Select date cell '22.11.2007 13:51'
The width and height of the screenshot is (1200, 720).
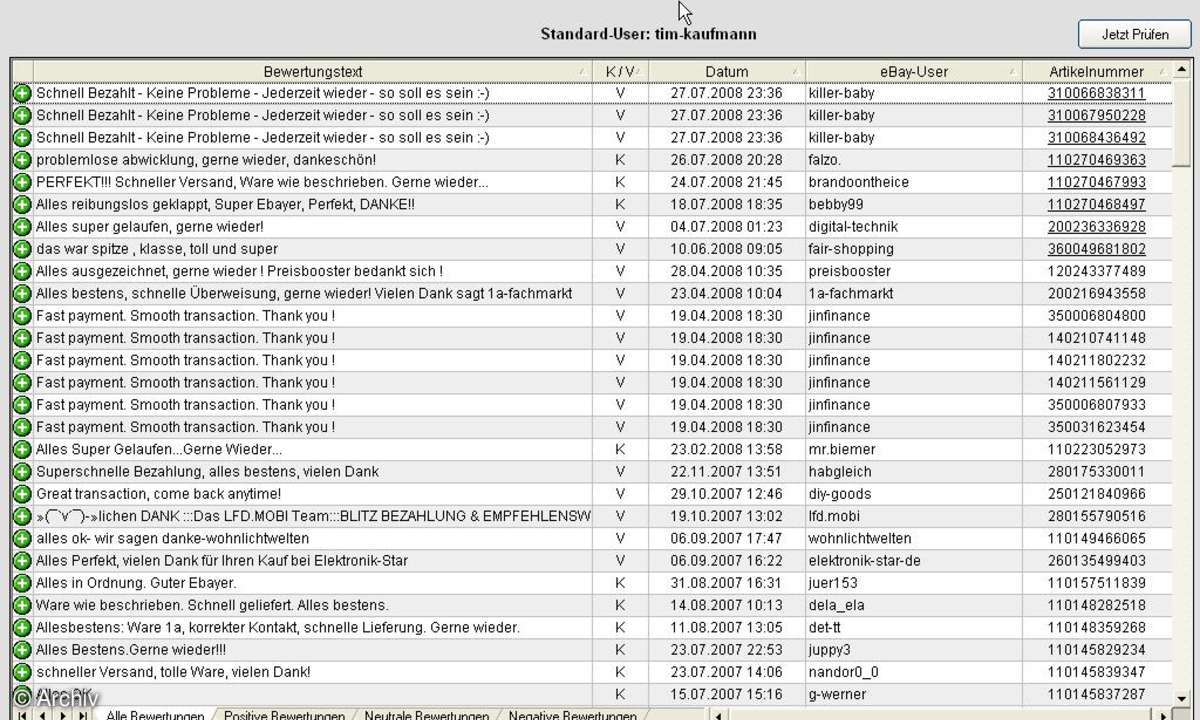(727, 472)
